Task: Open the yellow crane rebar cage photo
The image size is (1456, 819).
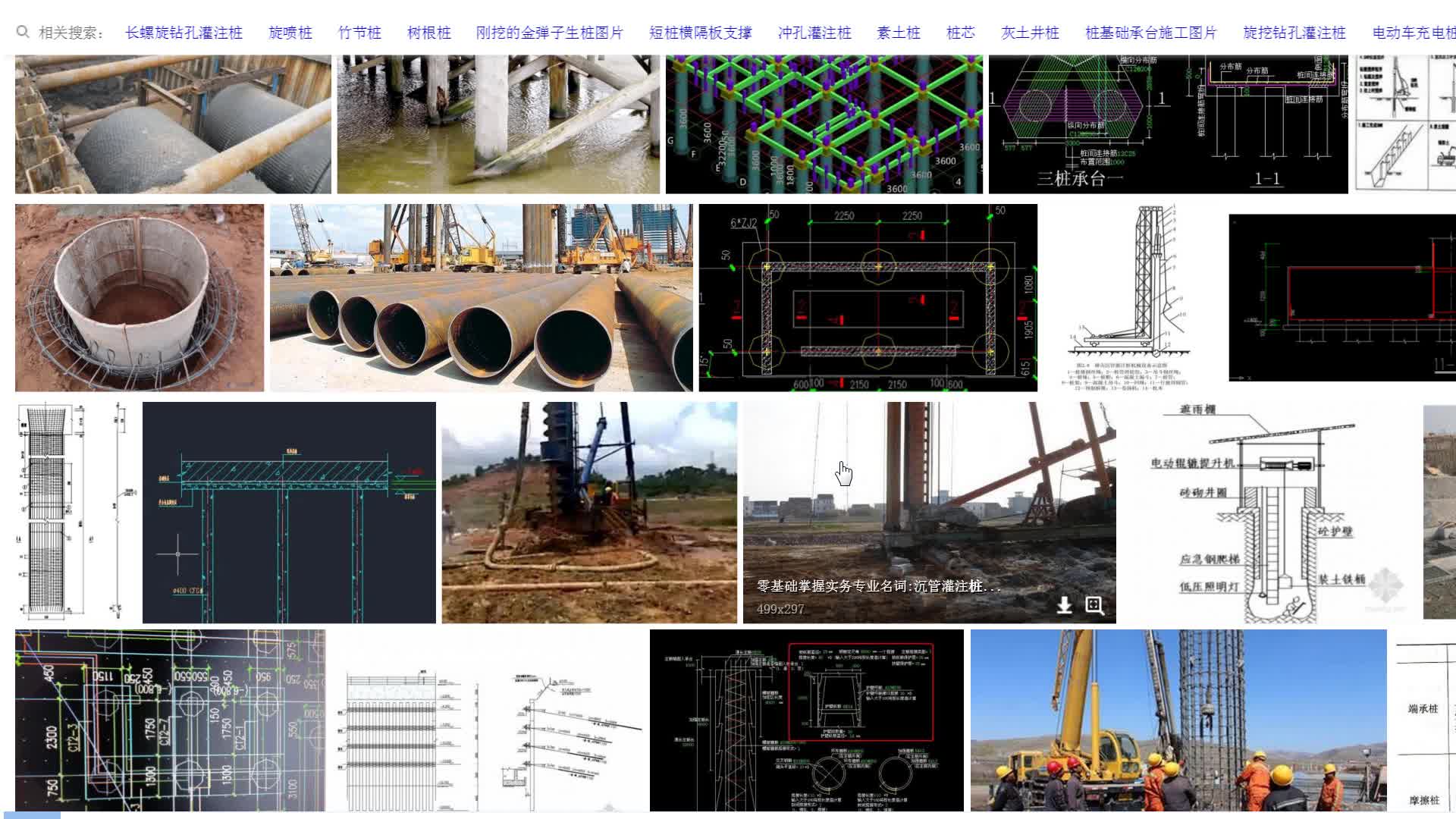Action: tap(1178, 720)
